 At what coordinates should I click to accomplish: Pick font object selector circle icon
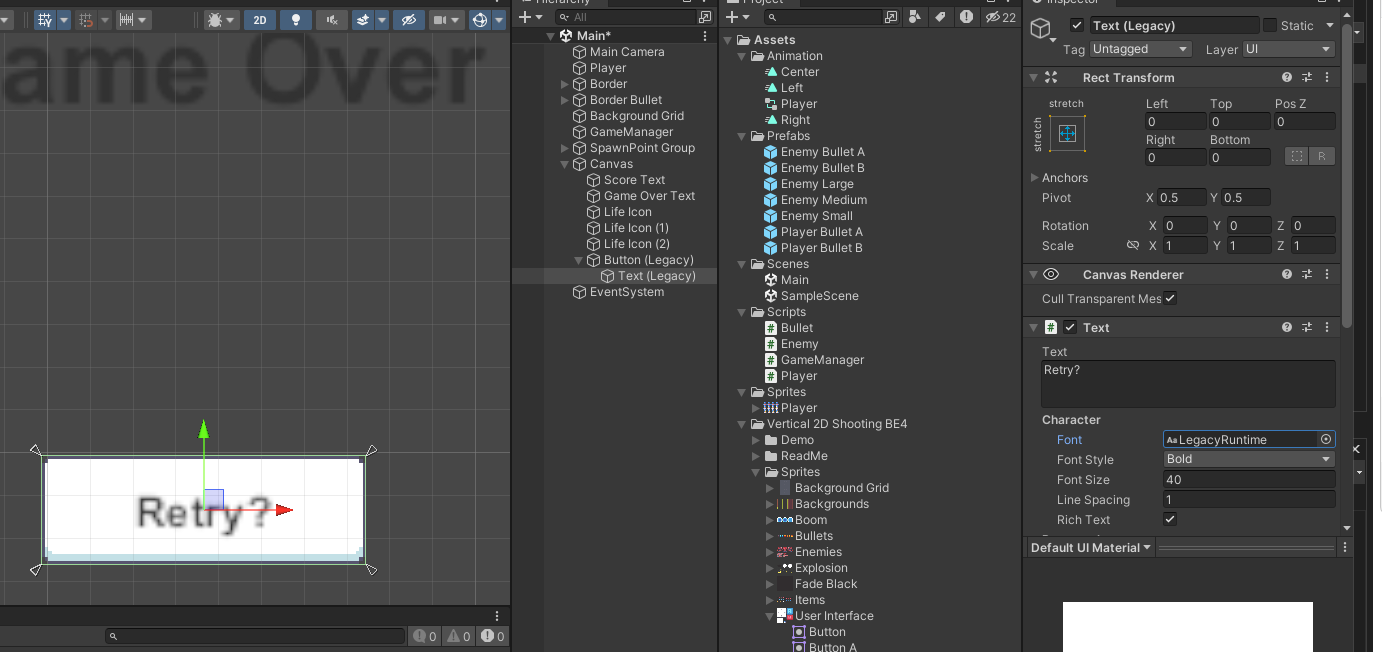(x=1326, y=439)
